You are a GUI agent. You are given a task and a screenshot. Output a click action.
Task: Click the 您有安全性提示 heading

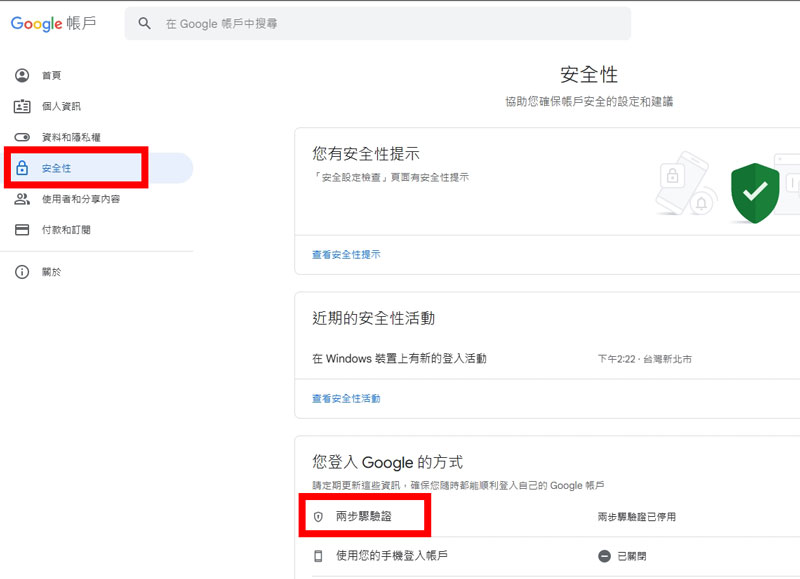(366, 154)
